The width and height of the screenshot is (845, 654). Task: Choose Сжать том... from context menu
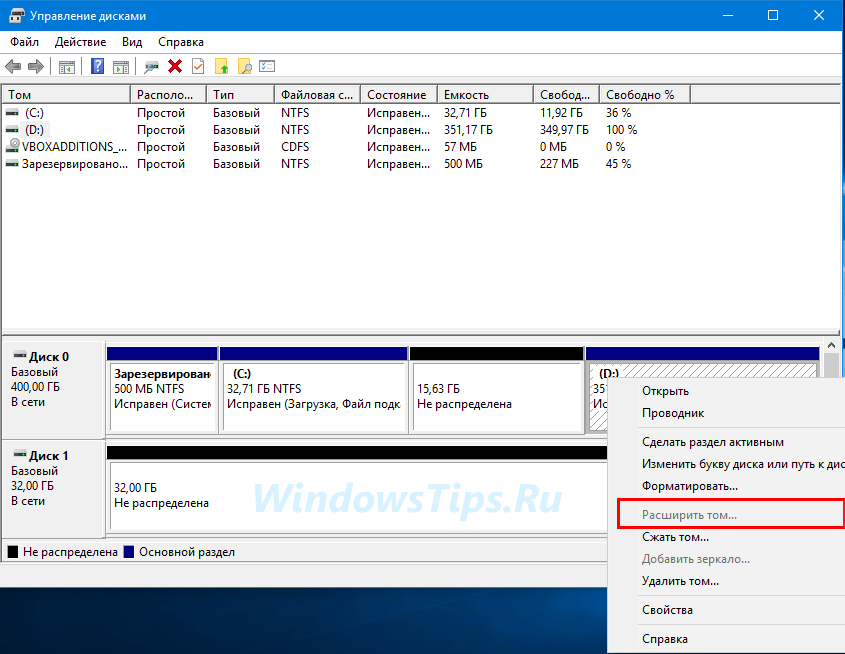(x=675, y=537)
